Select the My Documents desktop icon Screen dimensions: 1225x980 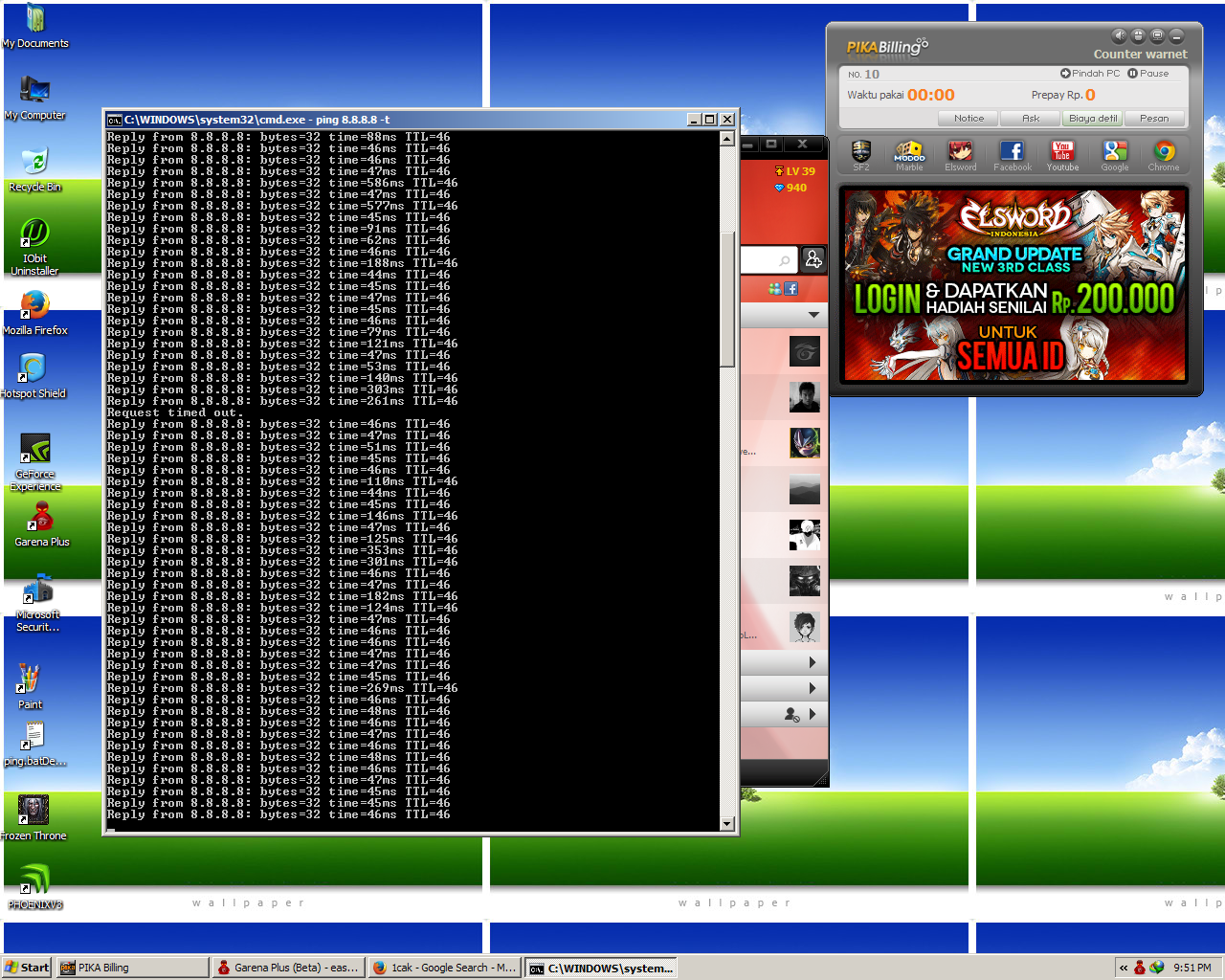pyautogui.click(x=35, y=27)
